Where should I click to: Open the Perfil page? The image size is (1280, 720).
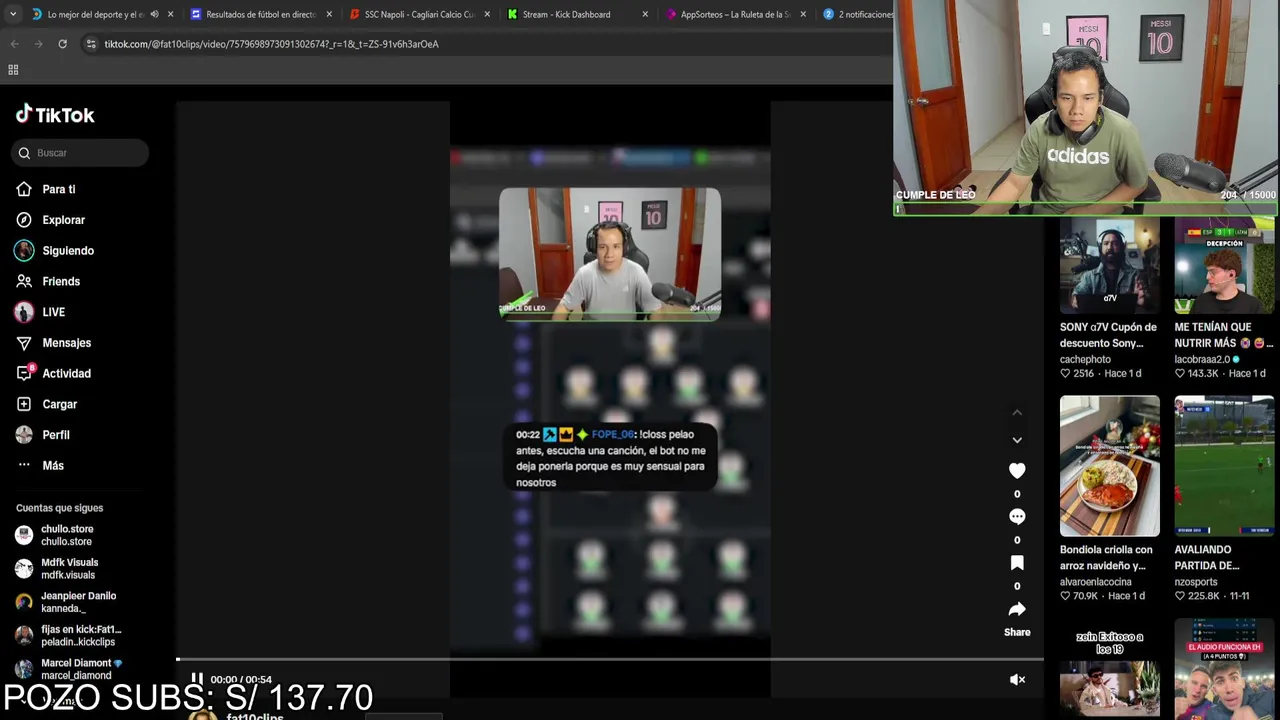point(55,435)
